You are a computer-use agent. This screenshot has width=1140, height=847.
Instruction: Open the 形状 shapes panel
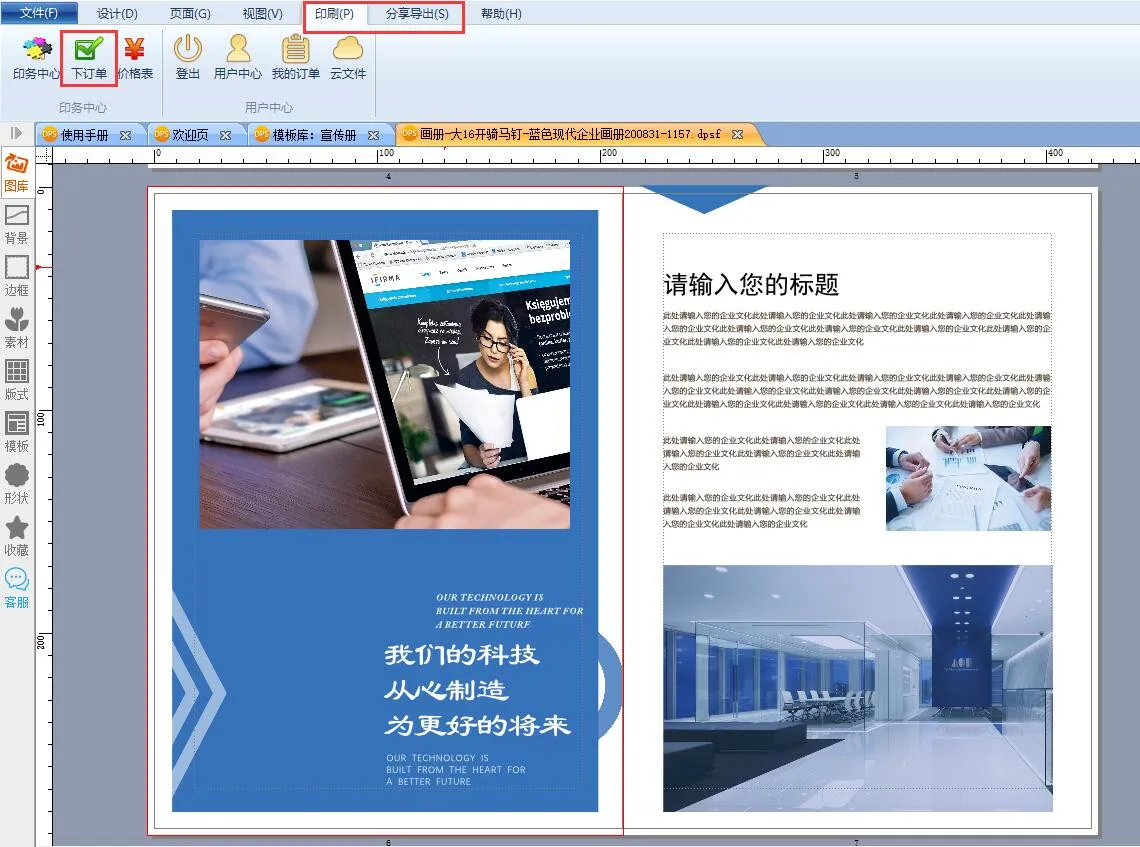pyautogui.click(x=17, y=484)
